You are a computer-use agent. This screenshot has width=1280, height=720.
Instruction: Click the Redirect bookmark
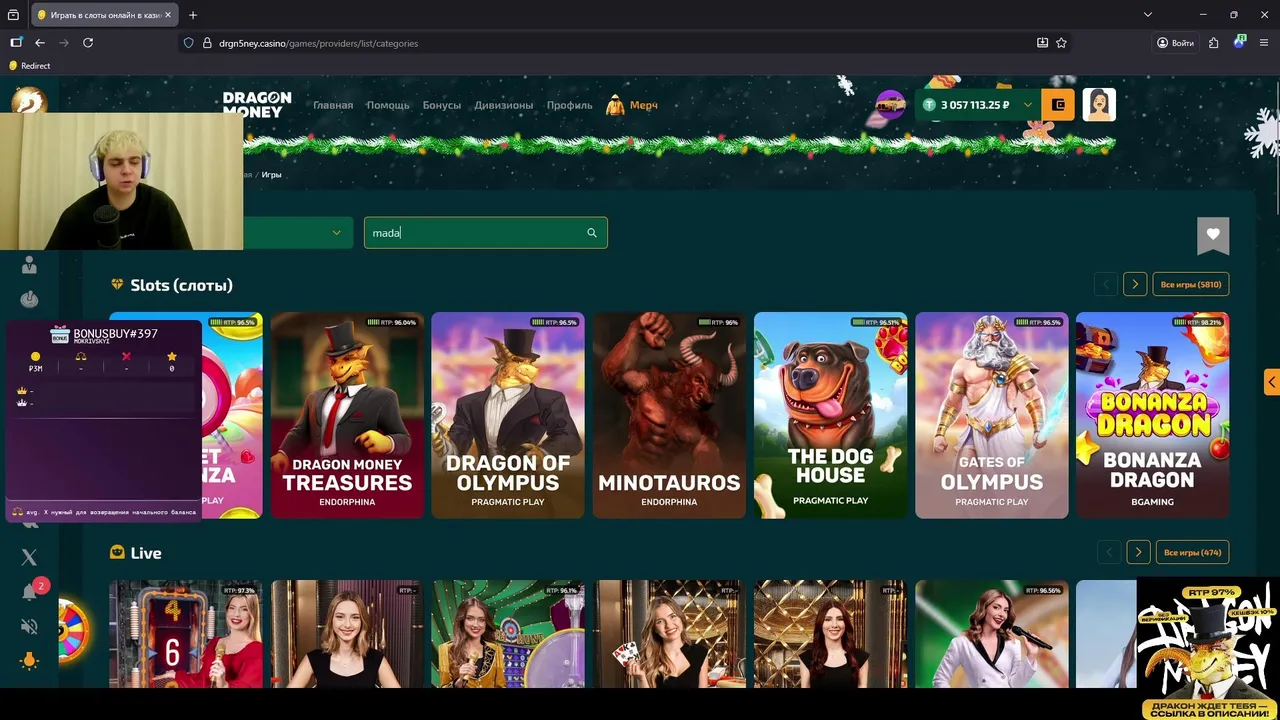[29, 66]
